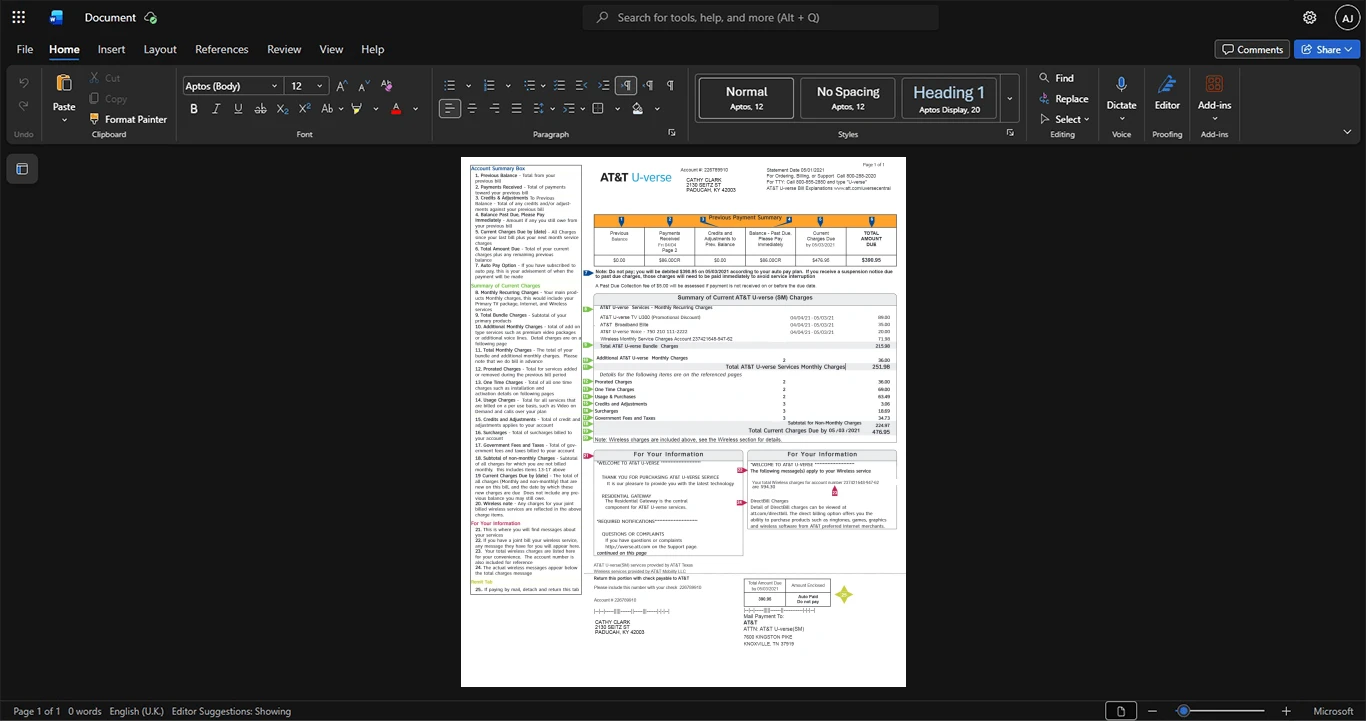The width and height of the screenshot is (1366, 721).
Task: Redo the last action
Action: point(24,106)
